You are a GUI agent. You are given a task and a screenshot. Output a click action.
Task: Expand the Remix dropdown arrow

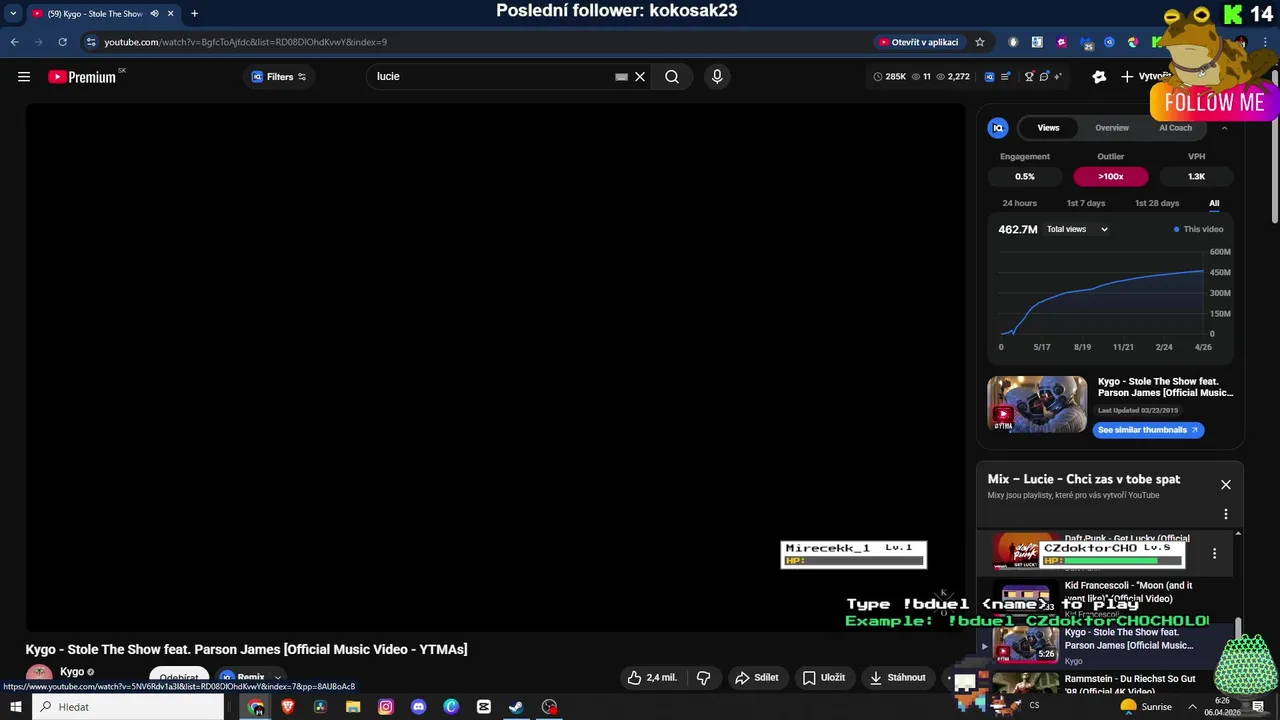(278, 678)
